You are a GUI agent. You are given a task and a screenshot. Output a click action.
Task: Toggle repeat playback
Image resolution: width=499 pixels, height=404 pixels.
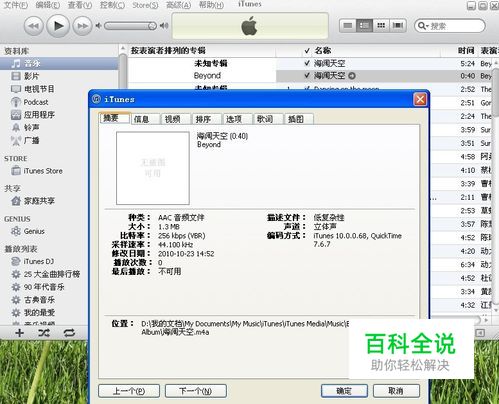pos(69,333)
